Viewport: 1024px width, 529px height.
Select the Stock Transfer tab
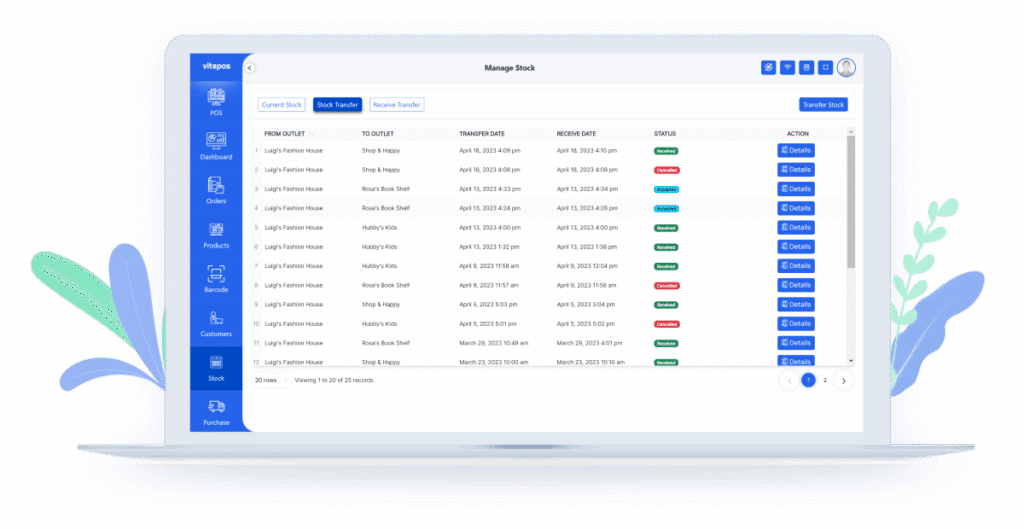(x=338, y=104)
